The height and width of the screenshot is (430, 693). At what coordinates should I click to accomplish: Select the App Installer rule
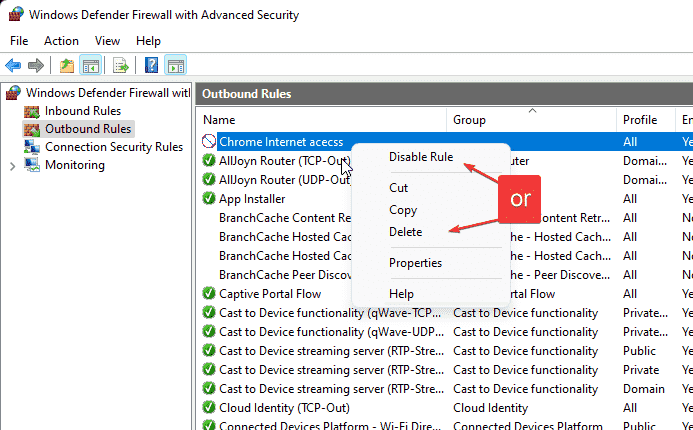(252, 199)
